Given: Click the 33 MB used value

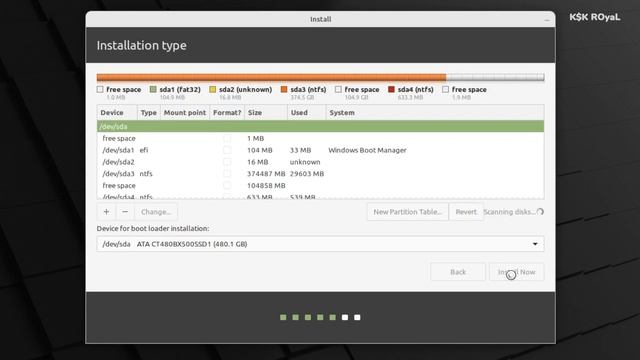Looking at the screenshot, I should [x=300, y=150].
